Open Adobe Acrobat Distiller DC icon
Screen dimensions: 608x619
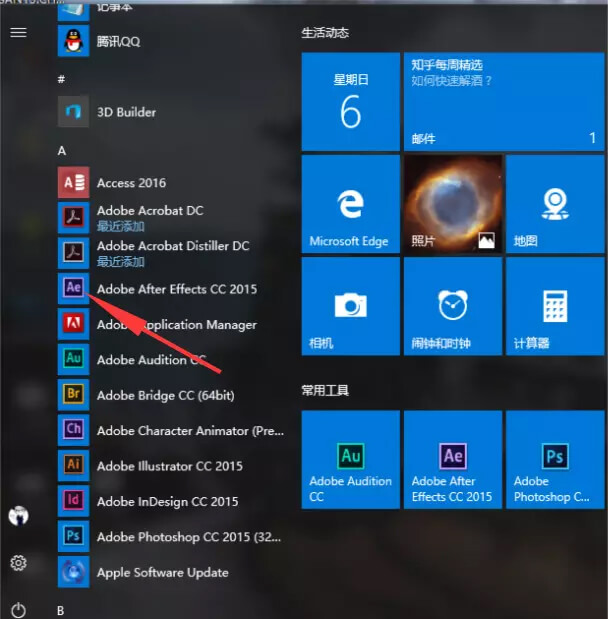(73, 253)
